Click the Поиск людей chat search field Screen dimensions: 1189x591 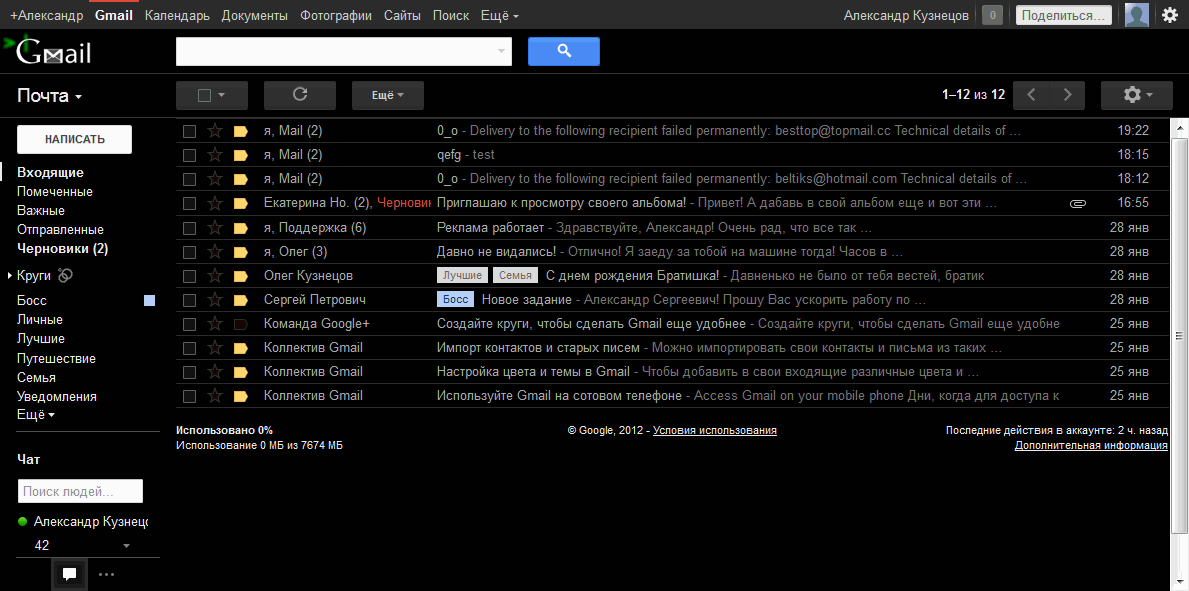[x=80, y=491]
